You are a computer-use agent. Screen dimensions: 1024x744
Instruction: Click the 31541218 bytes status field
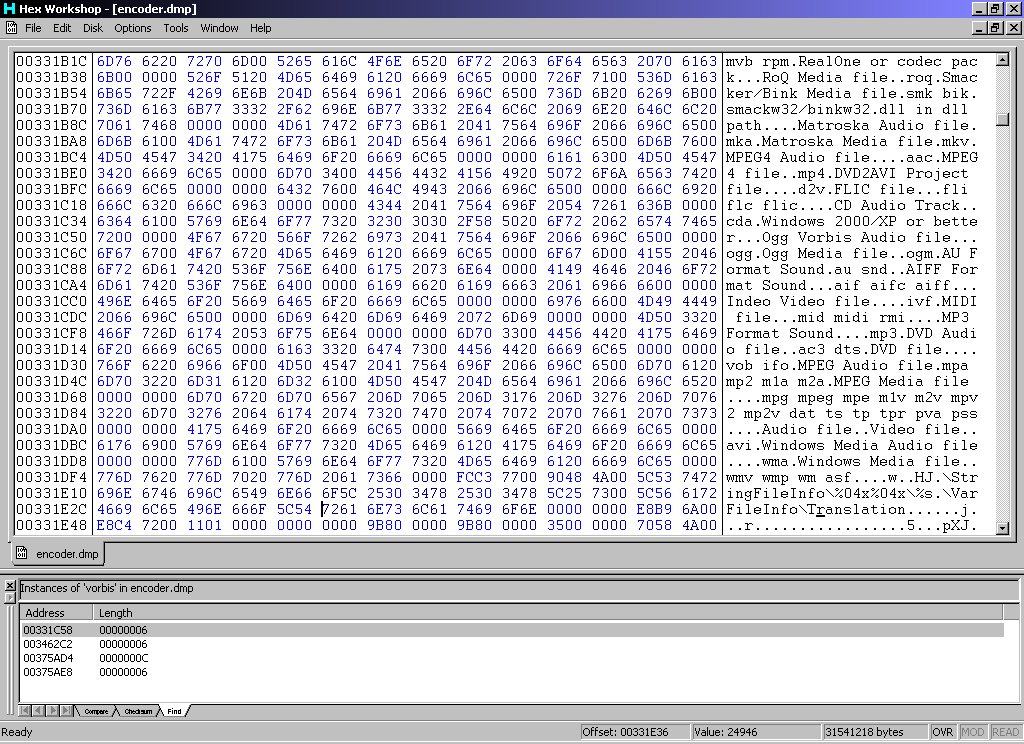tap(874, 732)
